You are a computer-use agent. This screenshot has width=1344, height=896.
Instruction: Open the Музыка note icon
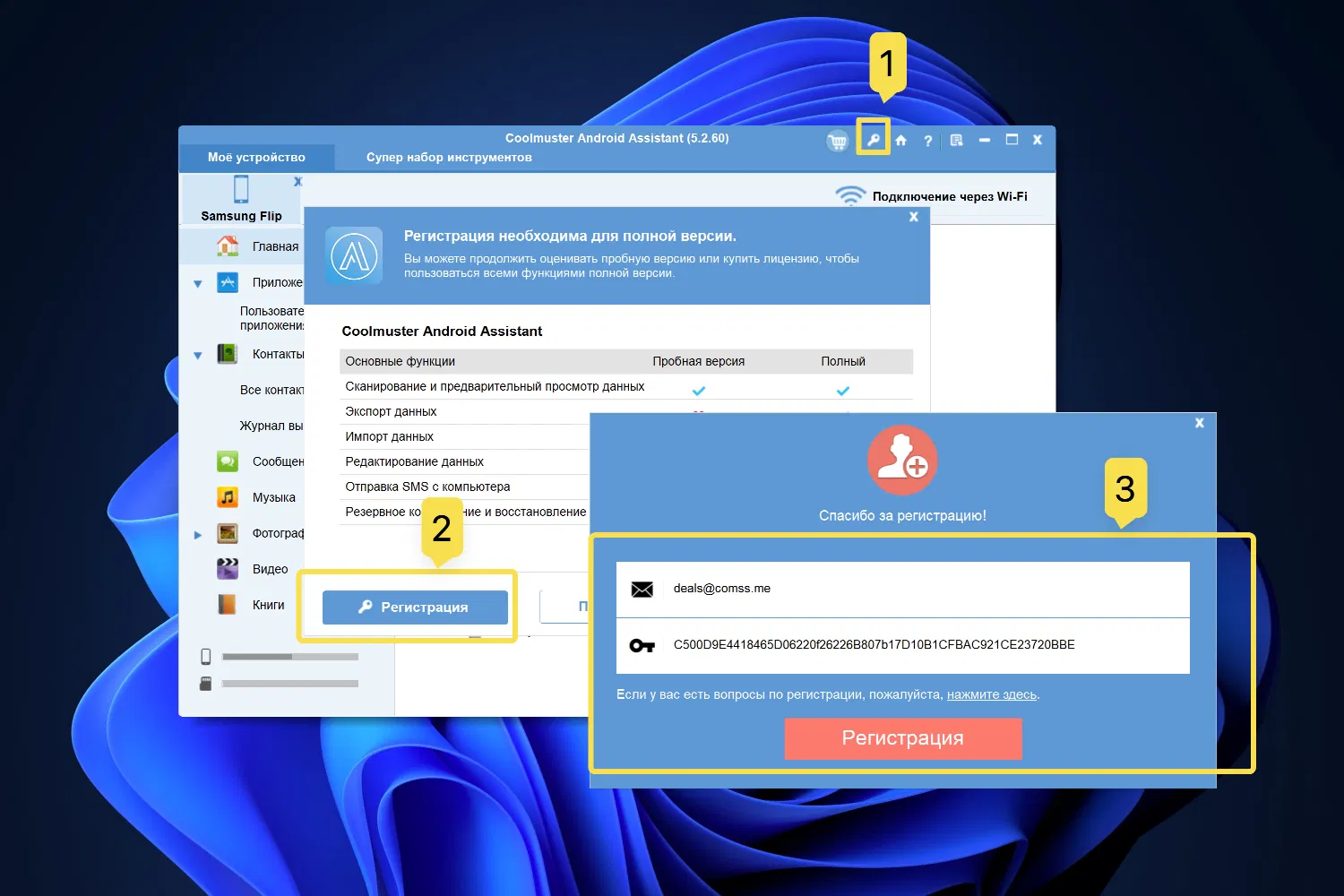228,497
